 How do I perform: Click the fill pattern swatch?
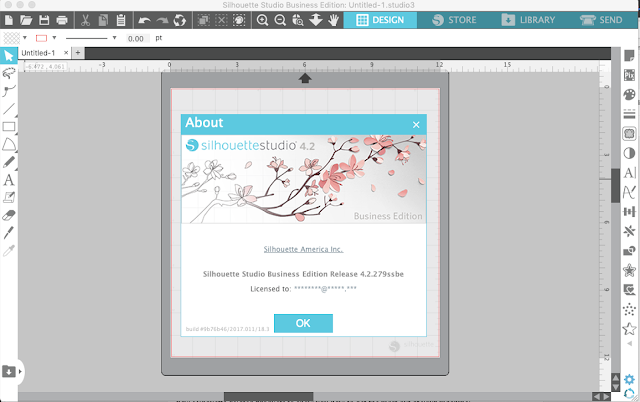tap(11, 38)
